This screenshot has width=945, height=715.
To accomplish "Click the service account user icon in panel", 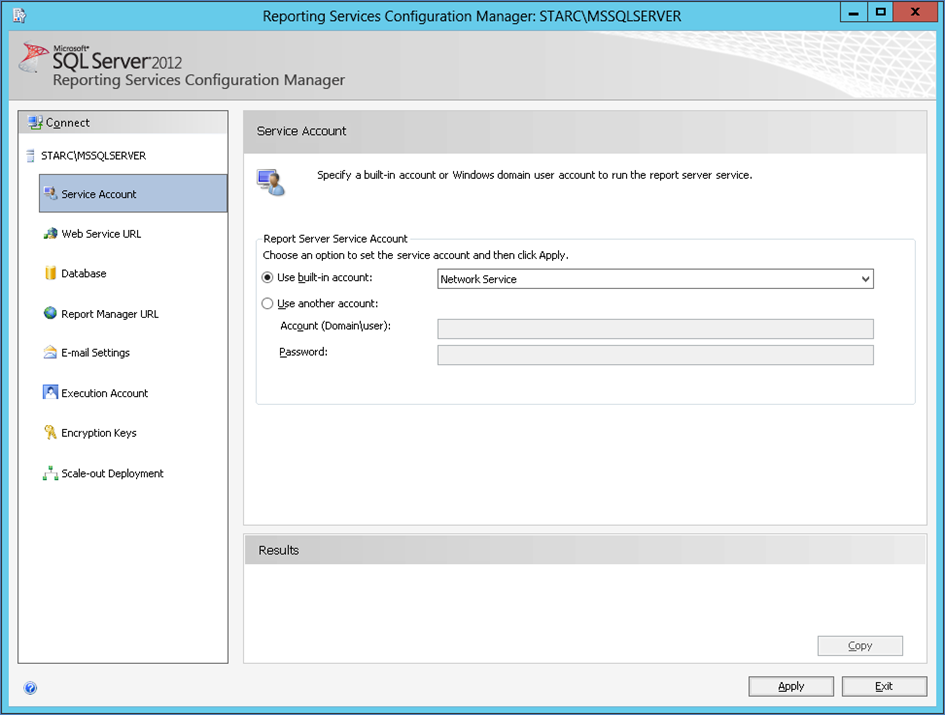I will click(x=271, y=182).
